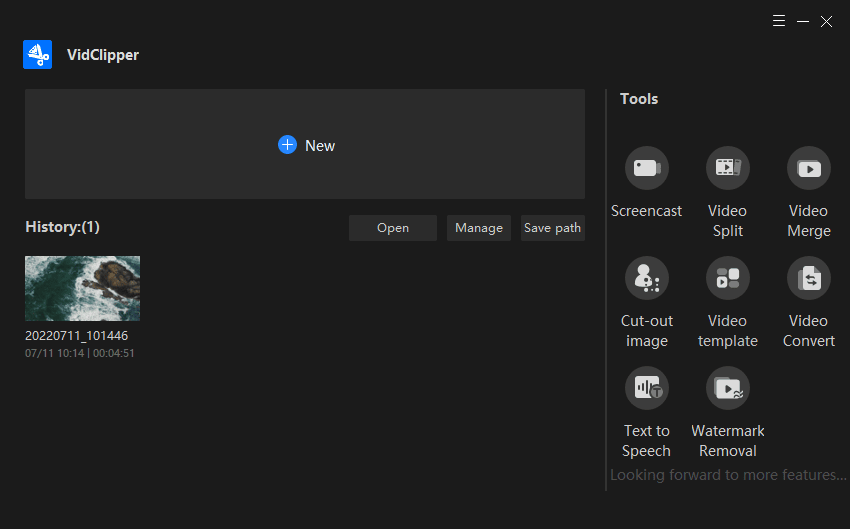Launch the Video Split tool
This screenshot has width=850, height=529.
coord(727,168)
